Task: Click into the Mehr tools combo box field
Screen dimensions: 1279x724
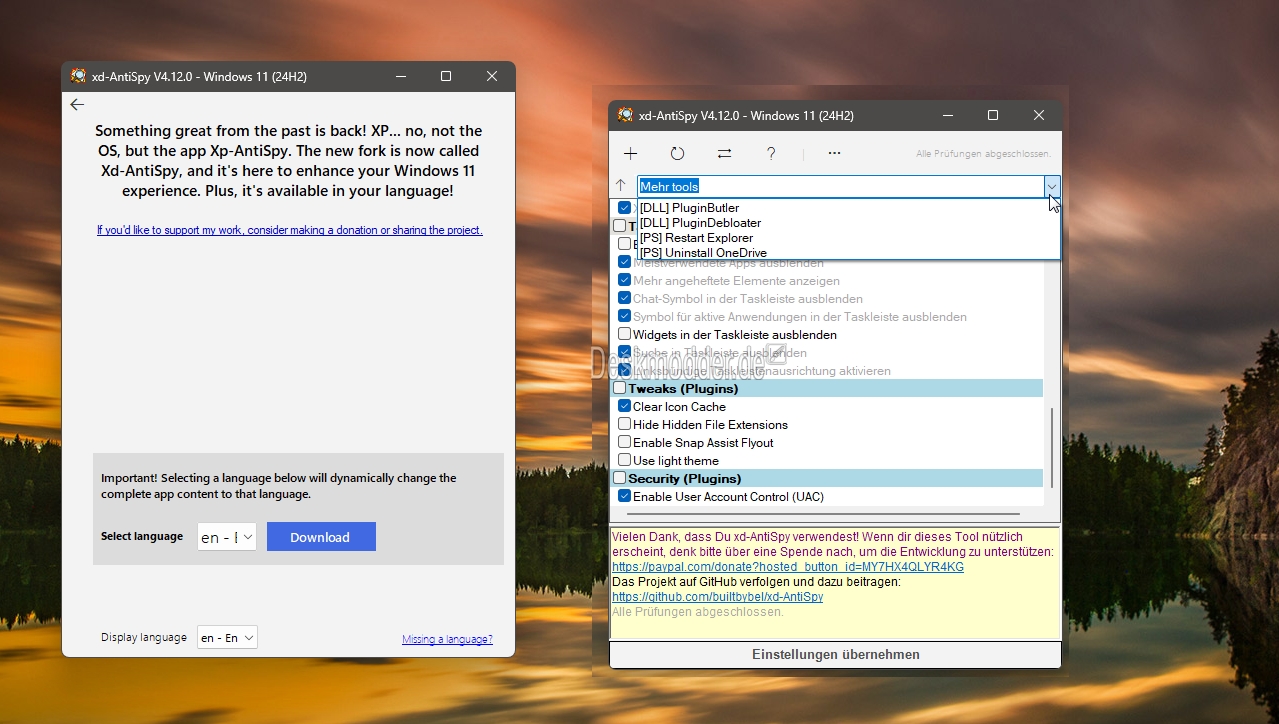Action: click(x=840, y=186)
